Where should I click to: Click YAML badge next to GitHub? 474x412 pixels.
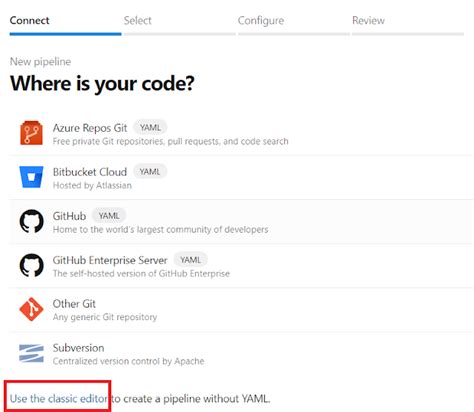pyautogui.click(x=109, y=216)
